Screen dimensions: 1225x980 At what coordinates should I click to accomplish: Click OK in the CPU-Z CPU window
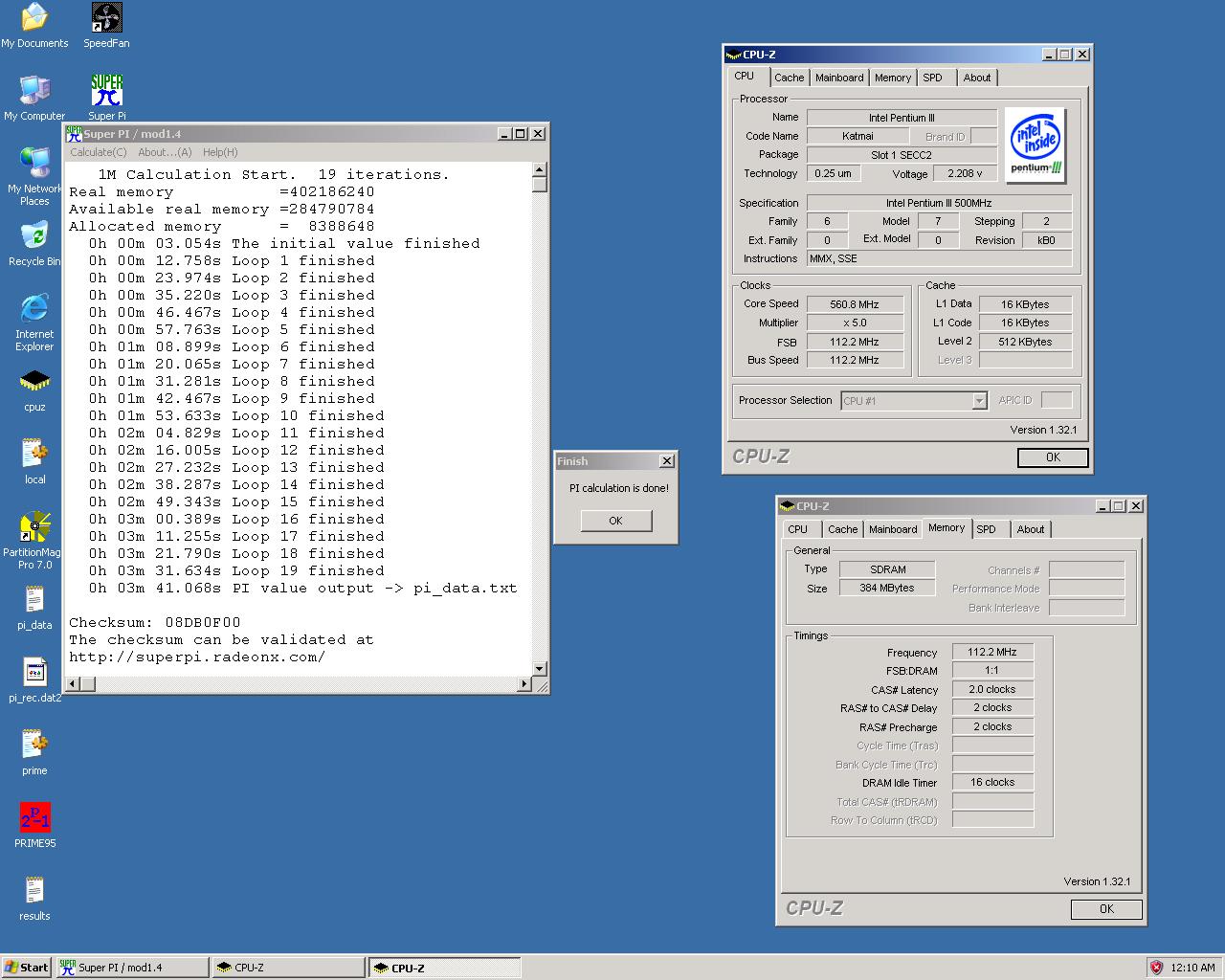1053,457
